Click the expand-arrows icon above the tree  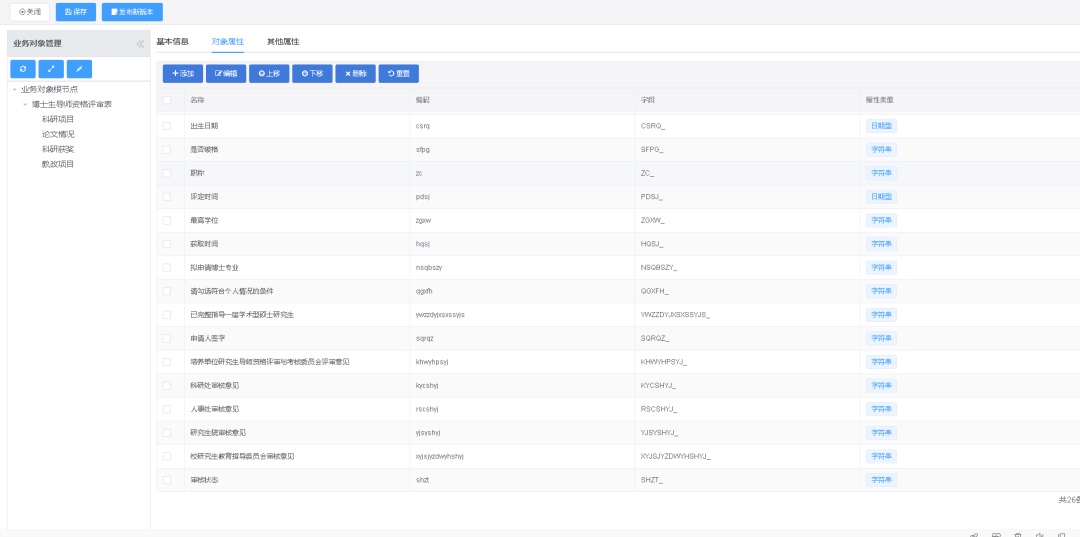pos(51,69)
